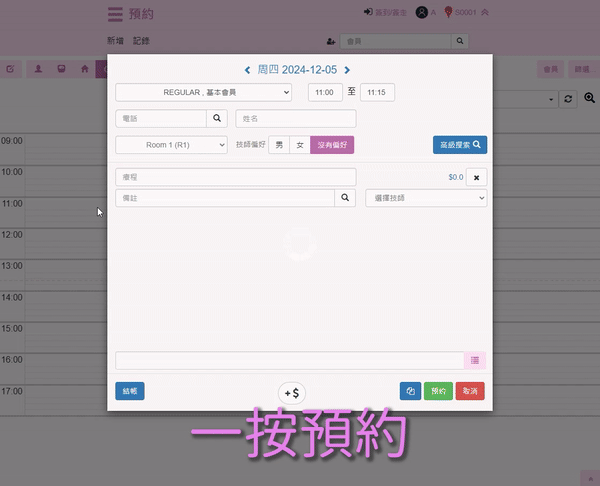Refresh the calendar schedule
This screenshot has width=600, height=486.
[x=568, y=99]
